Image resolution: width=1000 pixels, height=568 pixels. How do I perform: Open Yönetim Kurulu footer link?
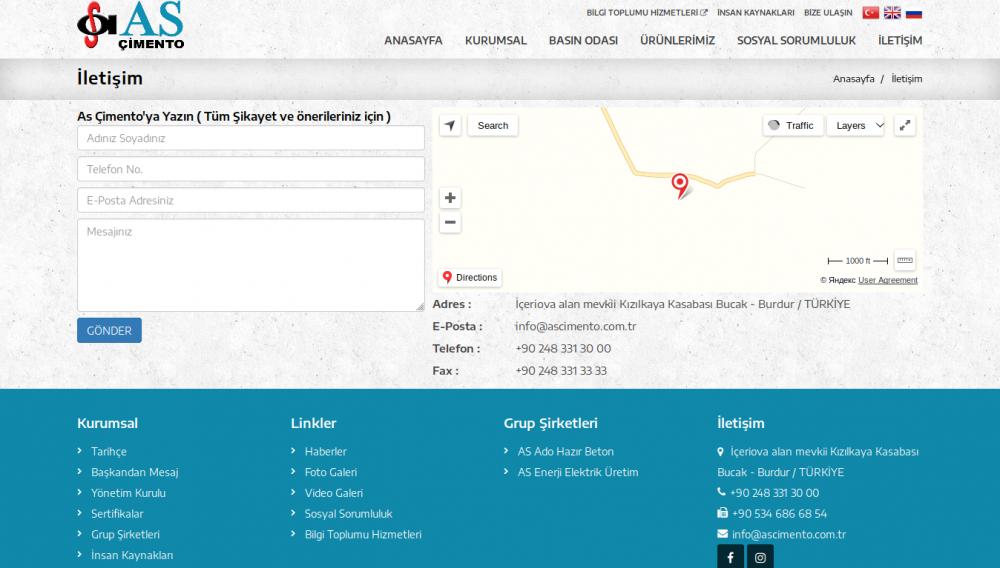pos(128,493)
